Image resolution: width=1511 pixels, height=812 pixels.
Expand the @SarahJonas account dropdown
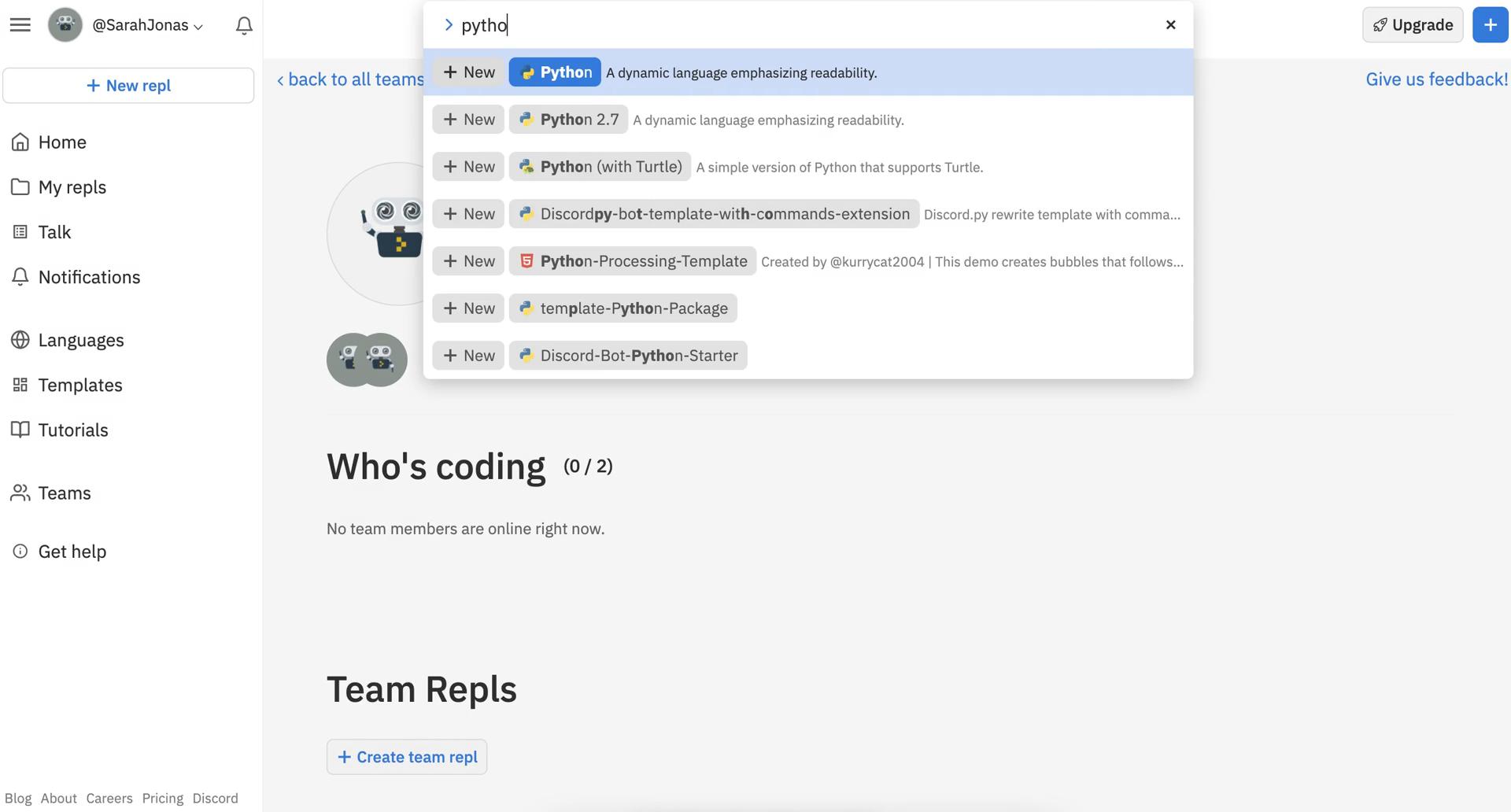tap(148, 25)
